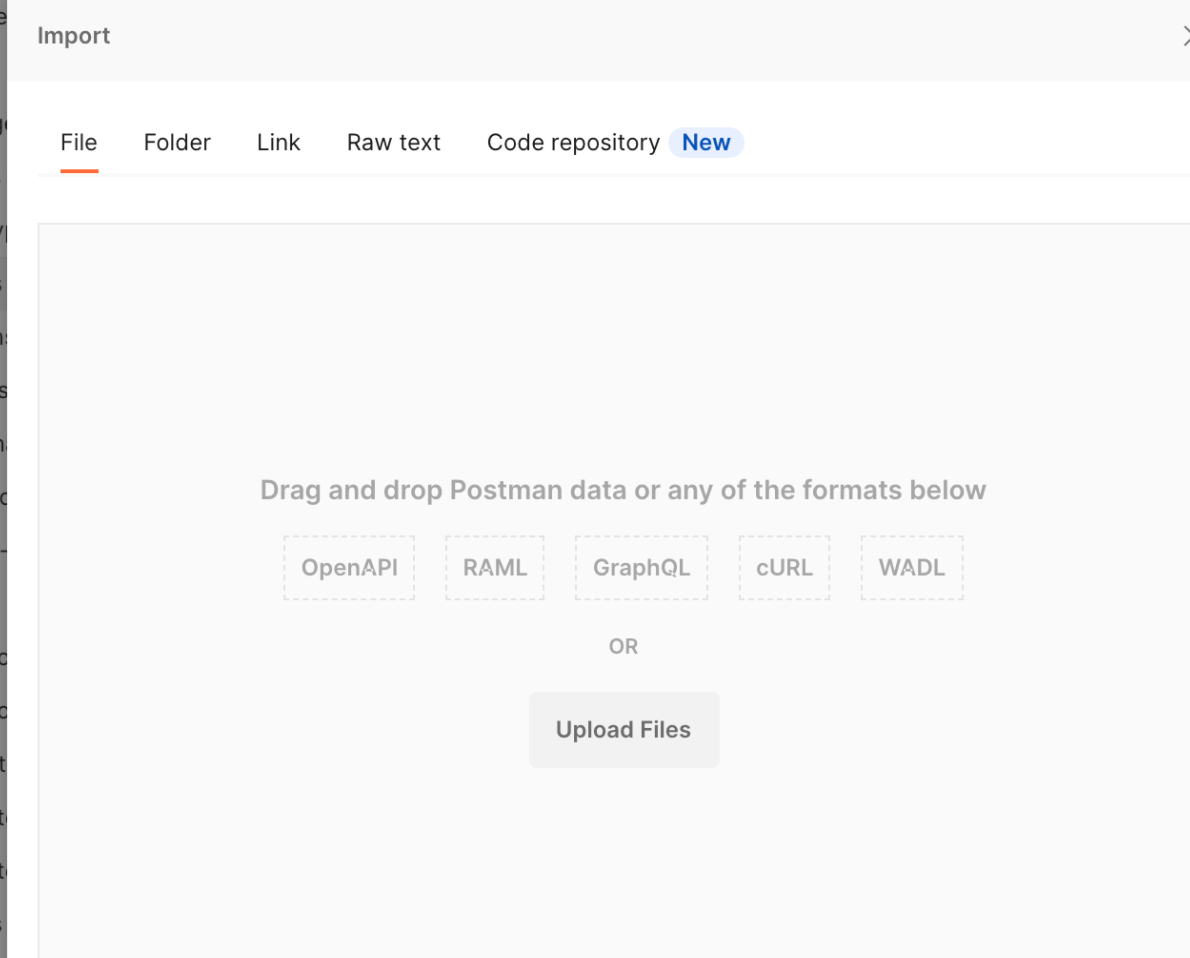The image size is (1190, 958).
Task: Open the Link import tab
Action: pyautogui.click(x=278, y=142)
